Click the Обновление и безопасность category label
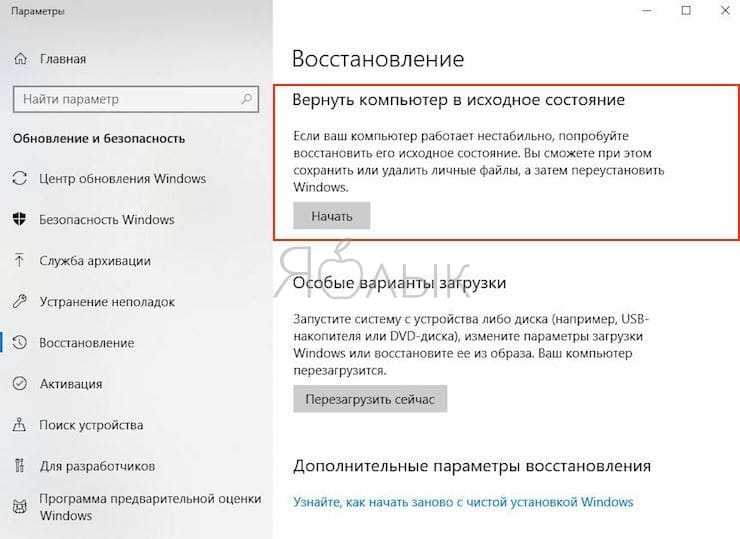Screen dimensions: 740x539 99,138
